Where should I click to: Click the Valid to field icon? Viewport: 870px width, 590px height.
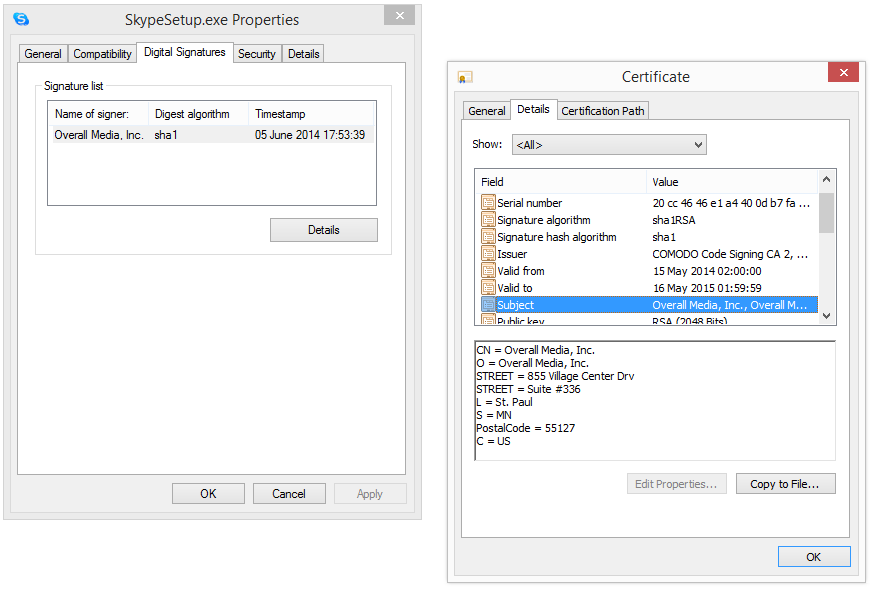point(488,288)
